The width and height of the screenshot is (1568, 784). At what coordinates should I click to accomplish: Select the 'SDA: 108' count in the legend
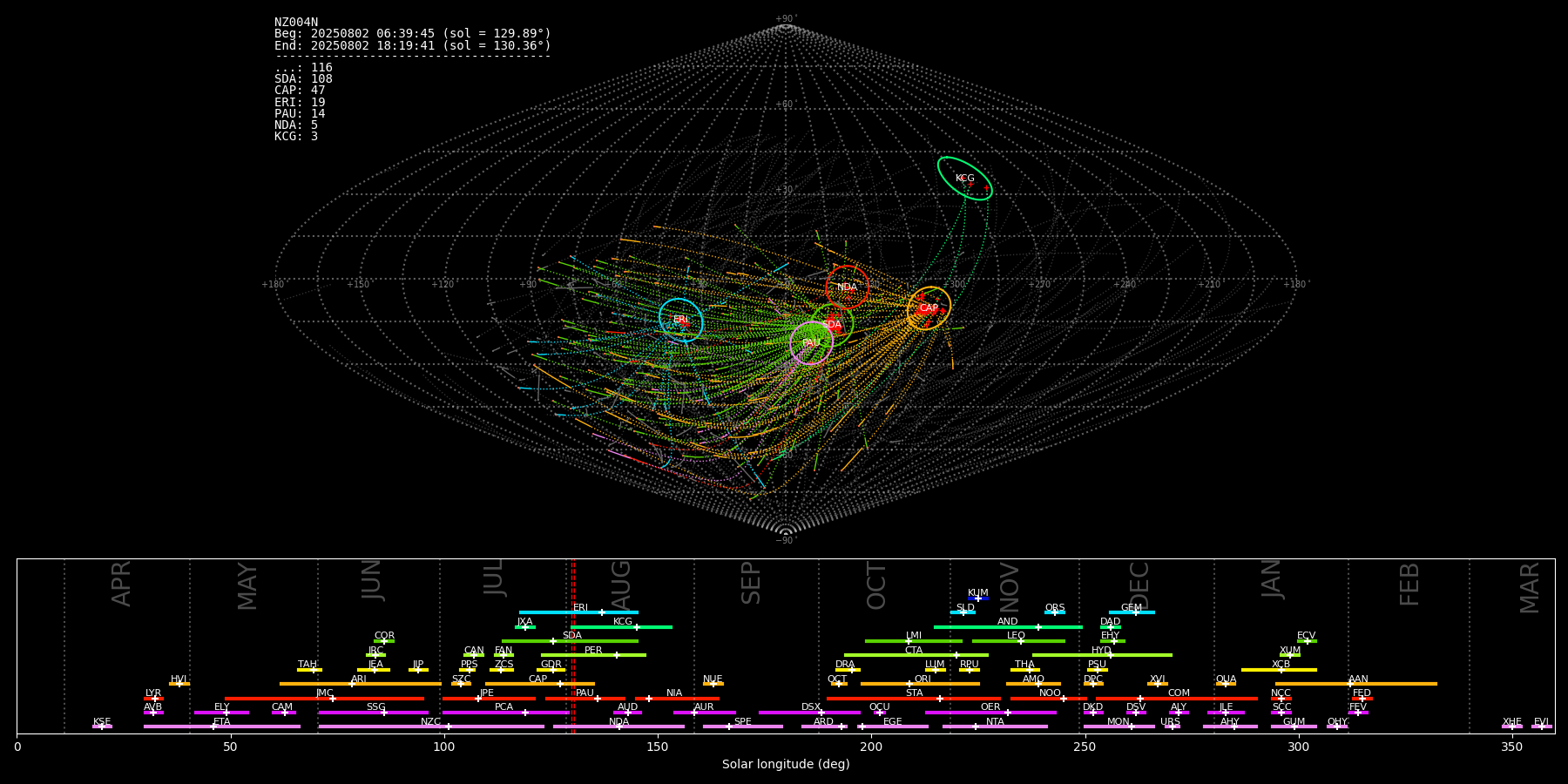(x=303, y=79)
